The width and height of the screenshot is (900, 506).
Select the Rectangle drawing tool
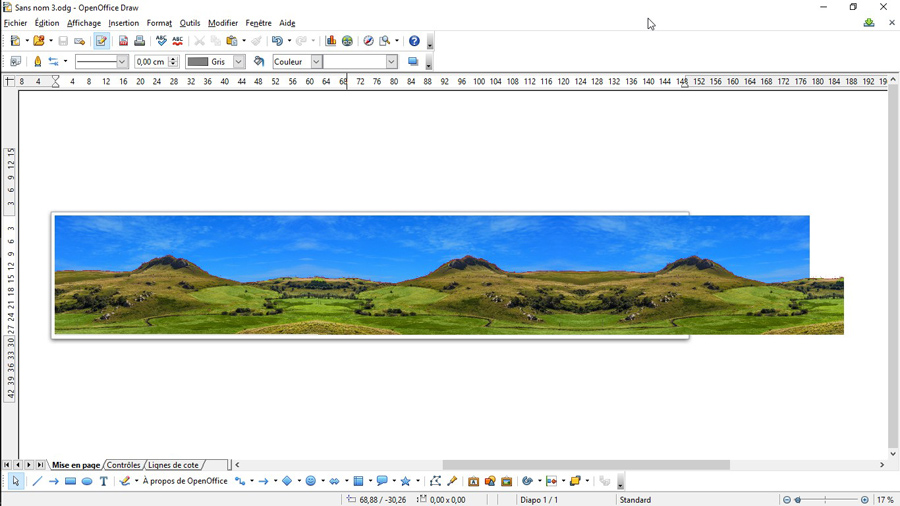coord(70,481)
